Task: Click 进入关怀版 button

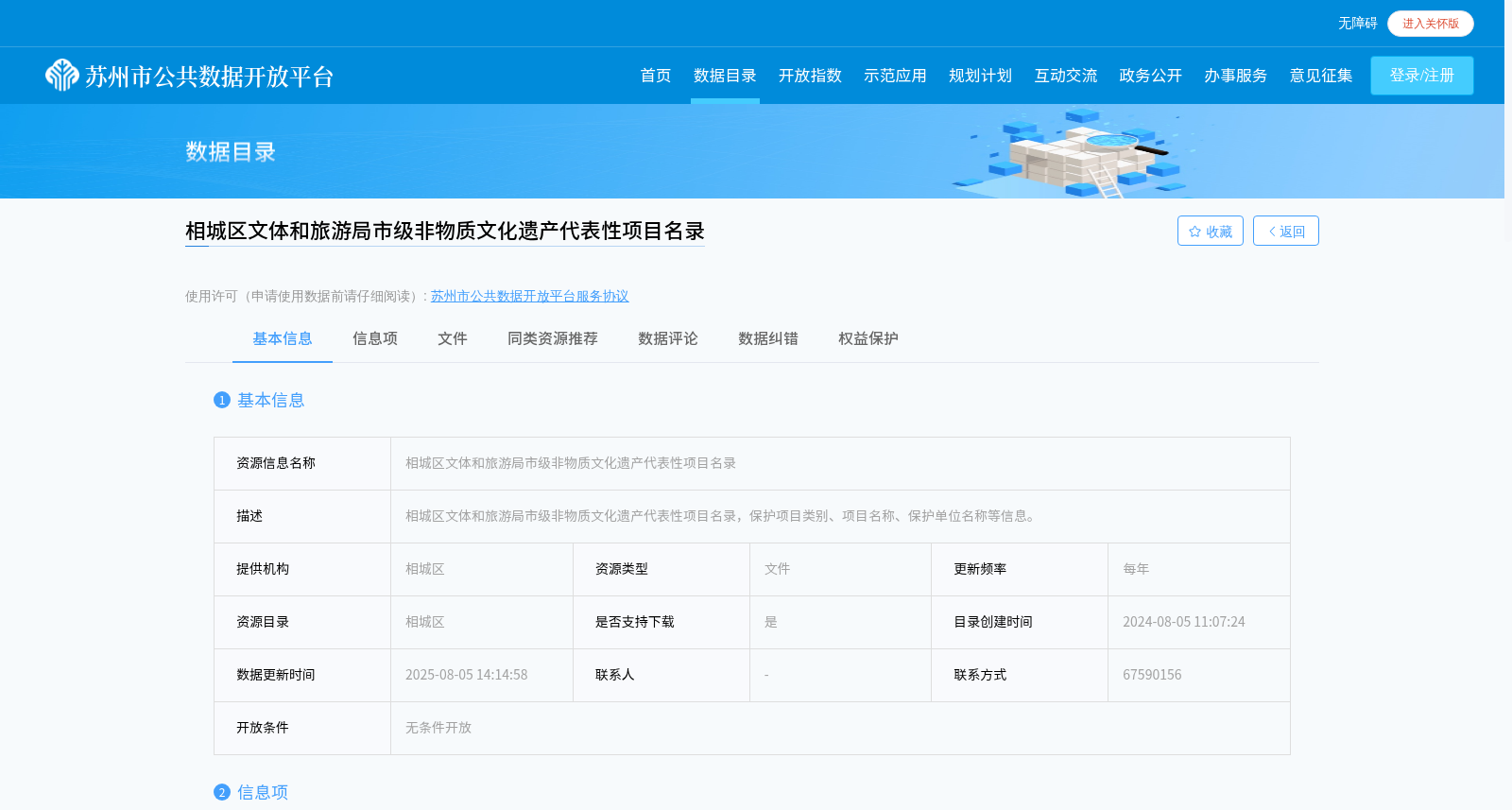Action: point(1430,24)
